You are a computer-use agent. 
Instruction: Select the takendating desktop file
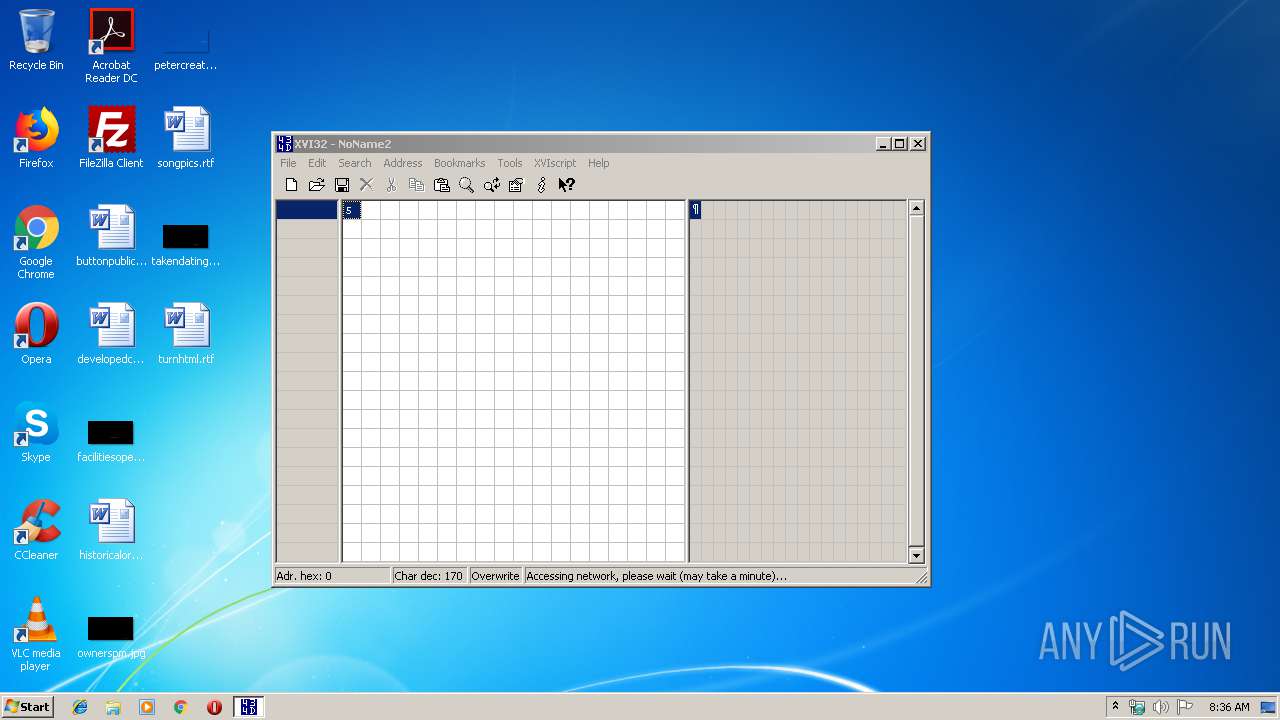click(x=186, y=244)
